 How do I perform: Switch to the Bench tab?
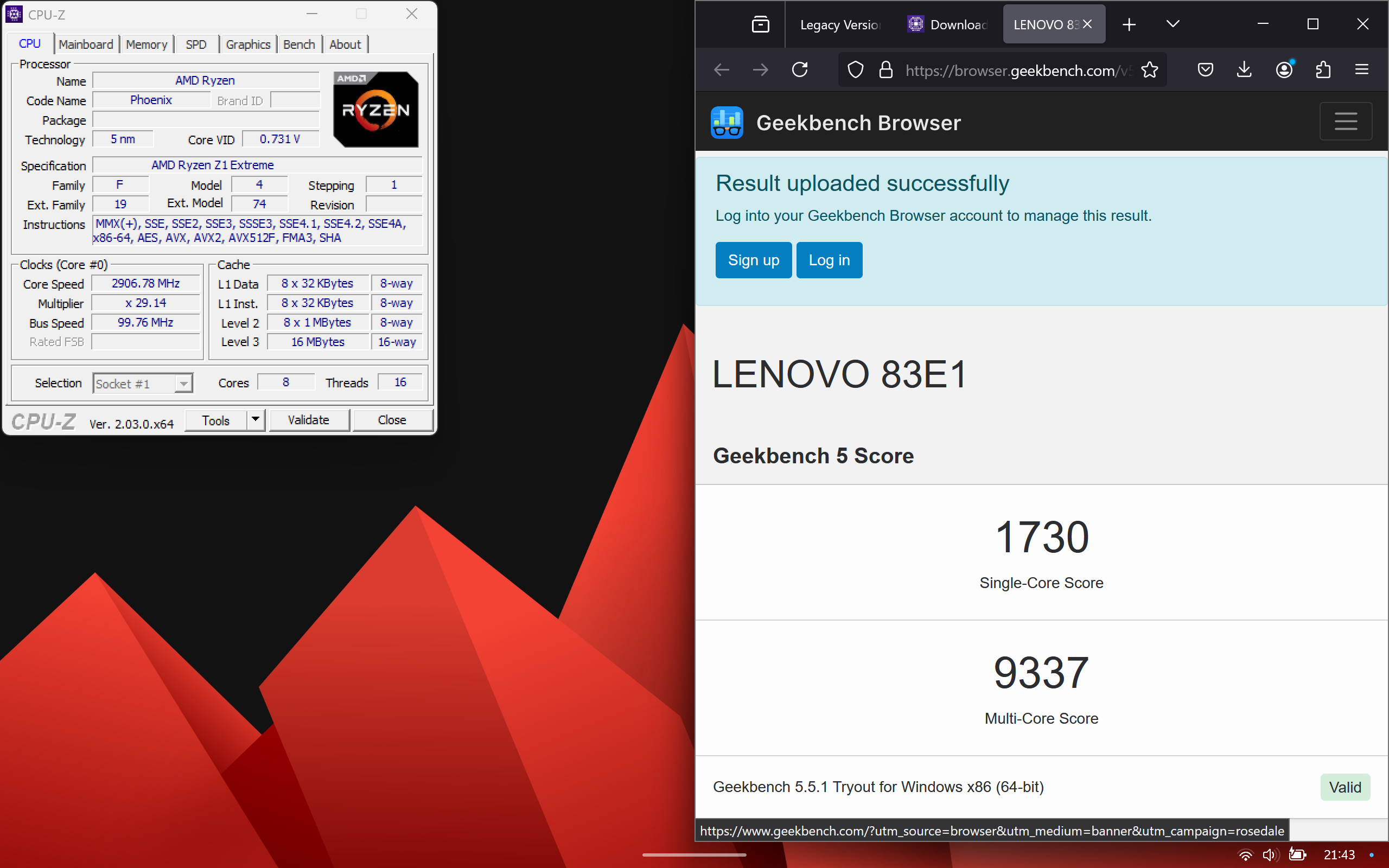(299, 44)
